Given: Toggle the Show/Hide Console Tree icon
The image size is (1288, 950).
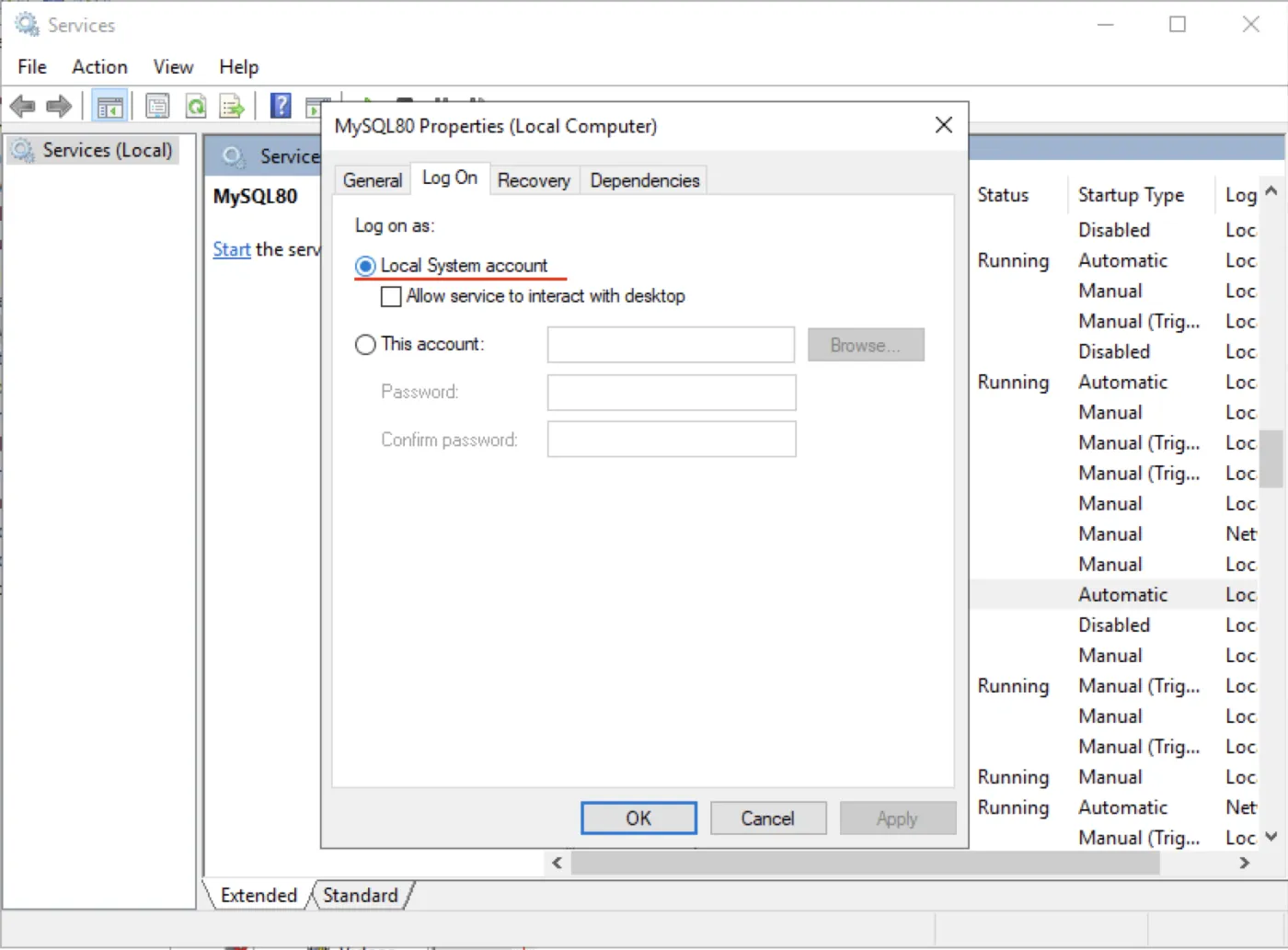Looking at the screenshot, I should (109, 107).
